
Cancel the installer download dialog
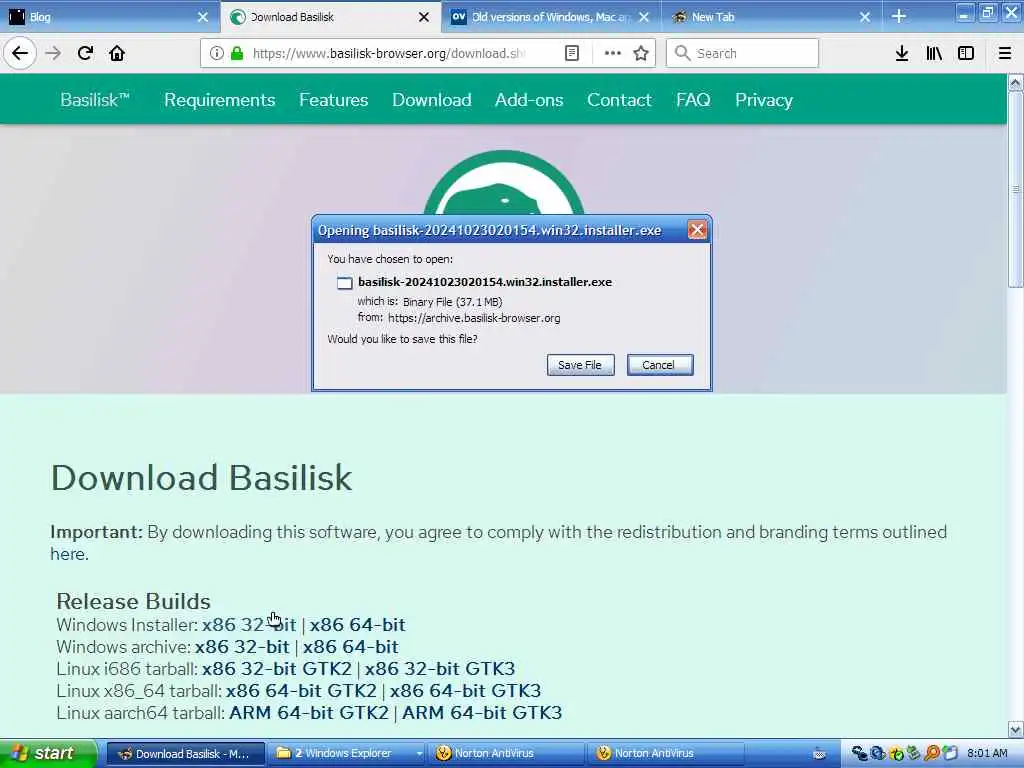point(660,365)
